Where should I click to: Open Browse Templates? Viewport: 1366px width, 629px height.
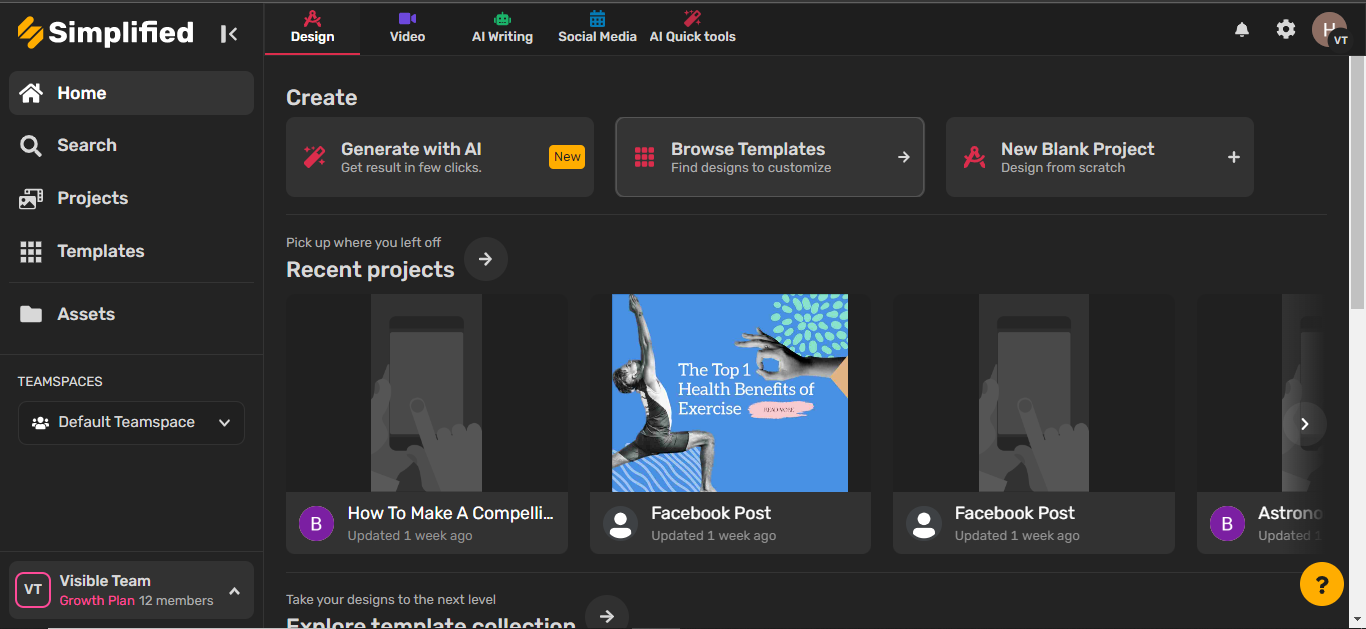(x=769, y=157)
